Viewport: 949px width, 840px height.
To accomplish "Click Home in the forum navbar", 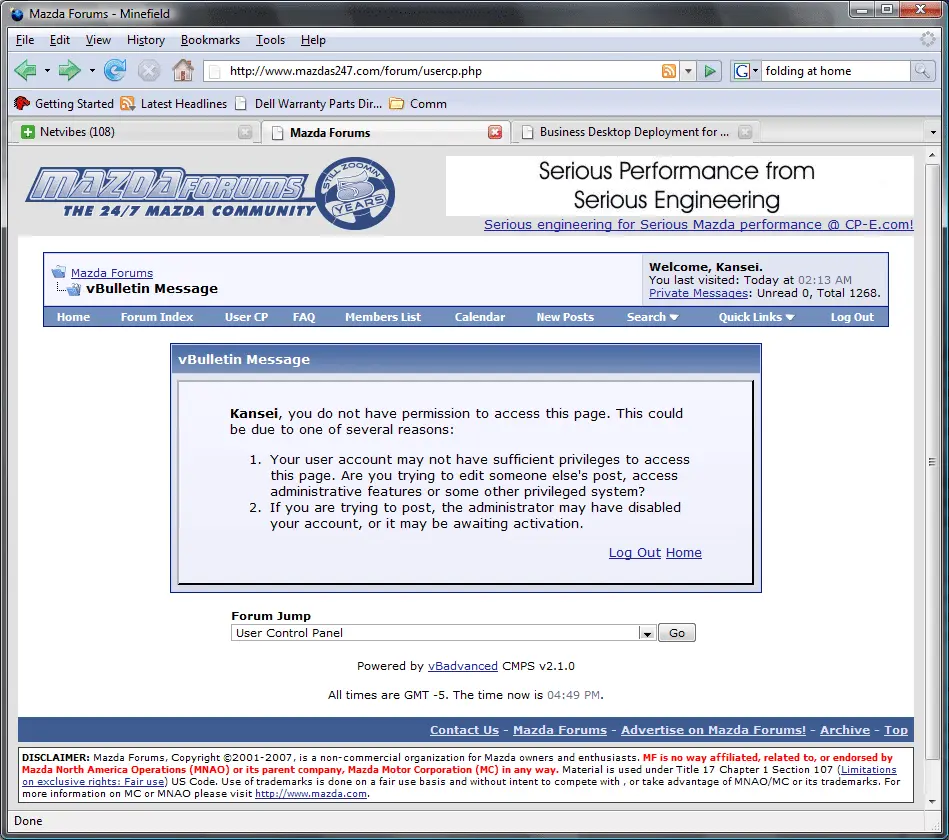I will click(x=73, y=317).
